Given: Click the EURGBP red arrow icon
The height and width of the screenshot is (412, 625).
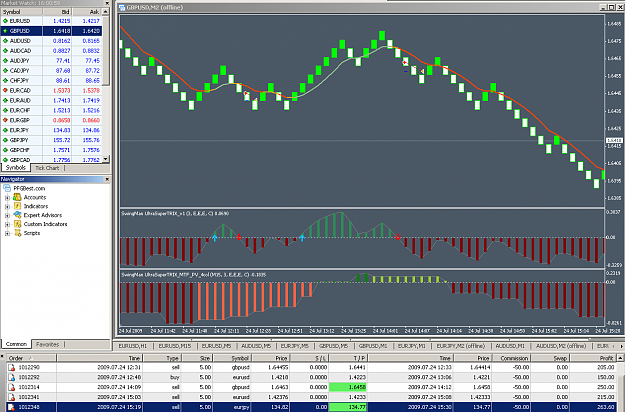Looking at the screenshot, I should pos(5,120).
